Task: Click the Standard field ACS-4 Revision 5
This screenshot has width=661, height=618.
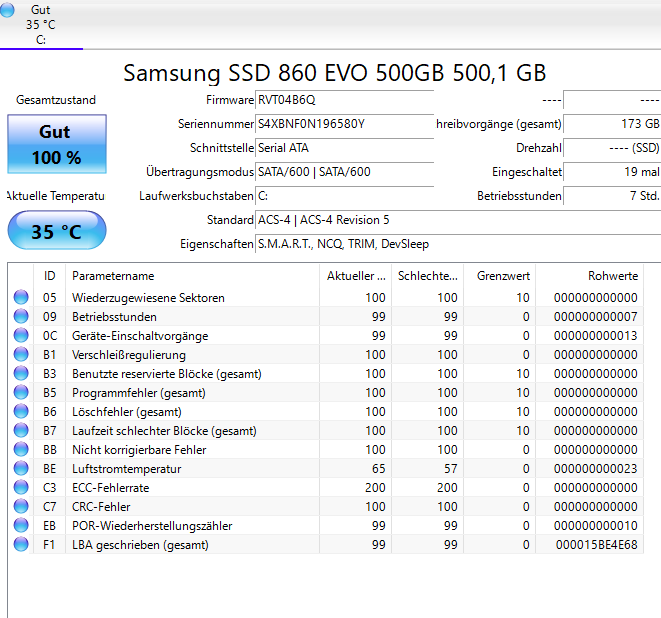Action: point(458,220)
